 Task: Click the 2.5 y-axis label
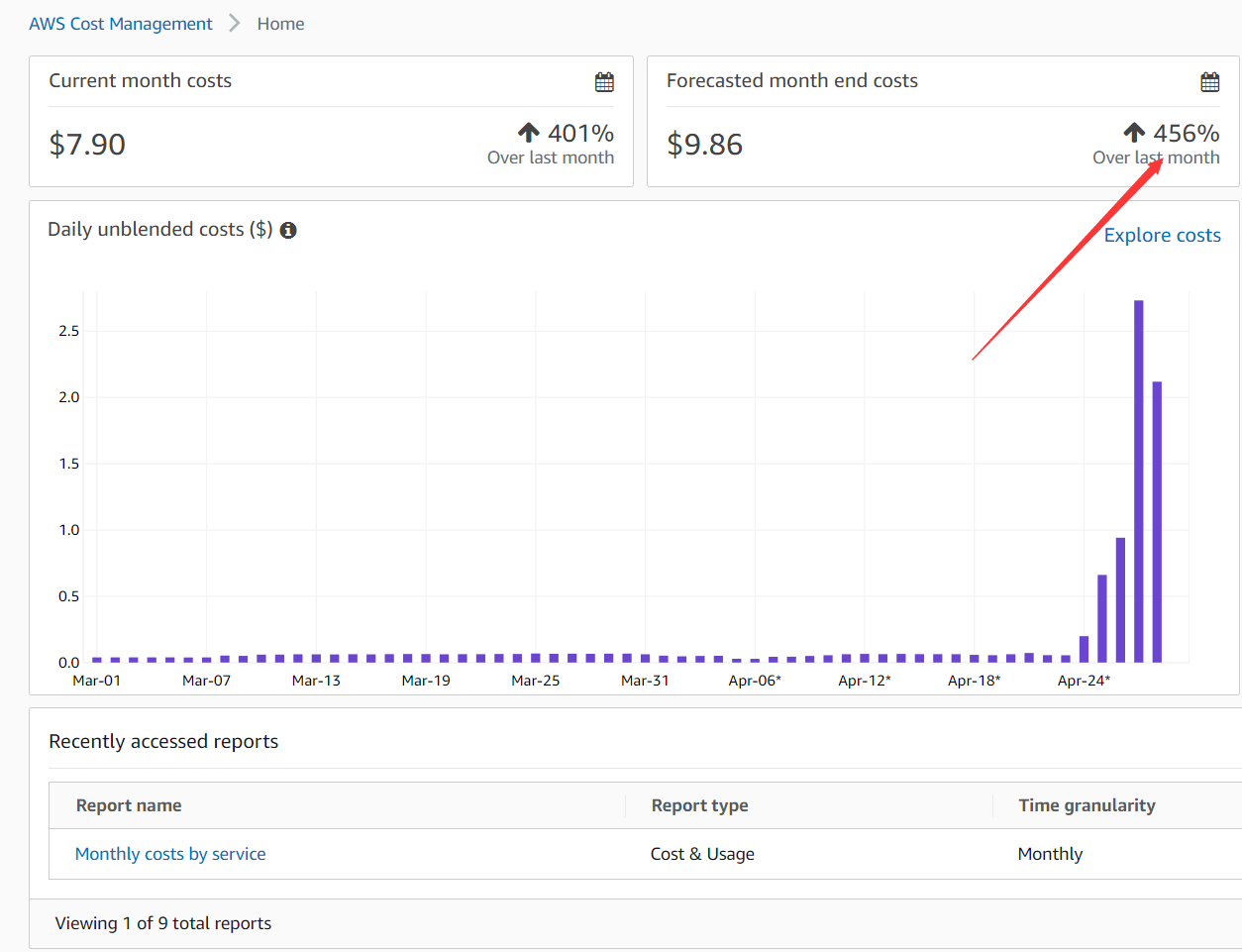[x=68, y=331]
